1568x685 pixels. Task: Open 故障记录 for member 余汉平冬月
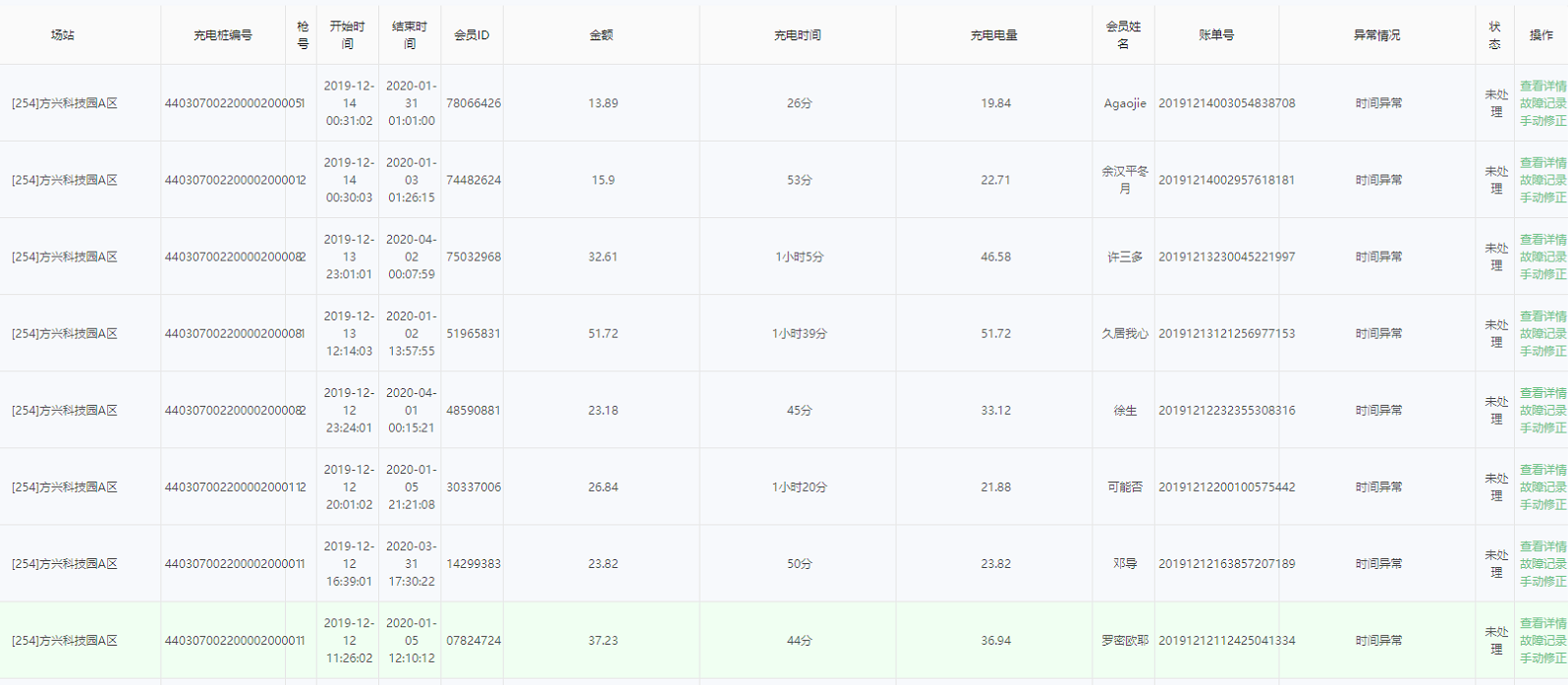click(1542, 180)
